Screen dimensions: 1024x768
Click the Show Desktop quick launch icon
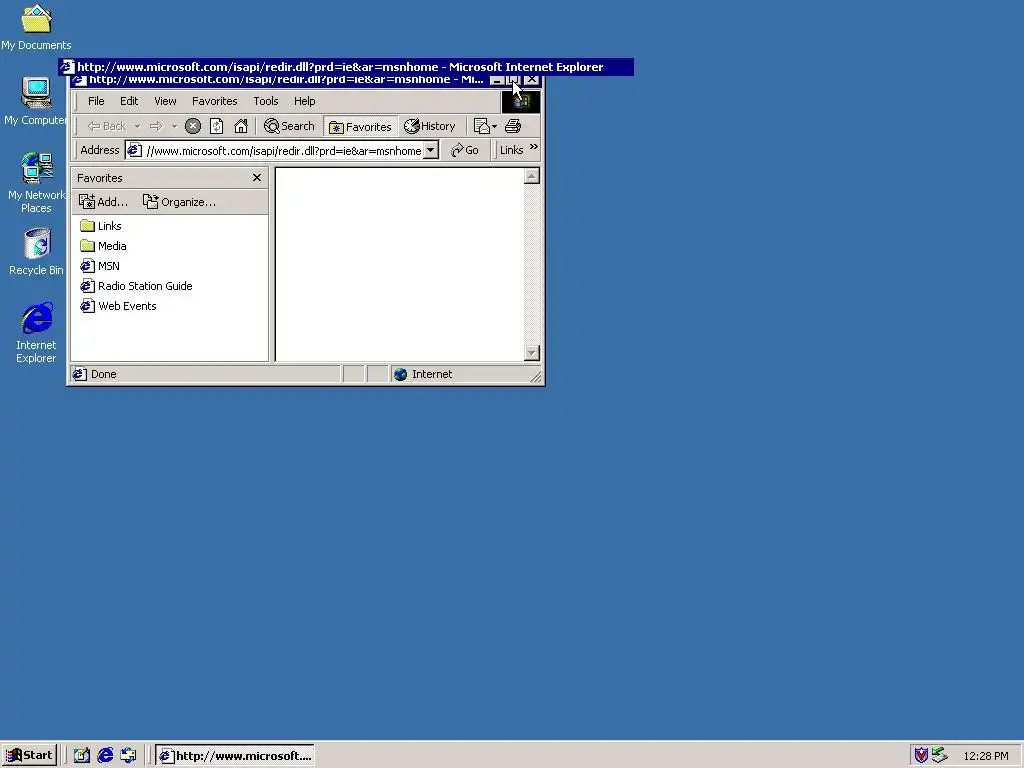click(81, 756)
